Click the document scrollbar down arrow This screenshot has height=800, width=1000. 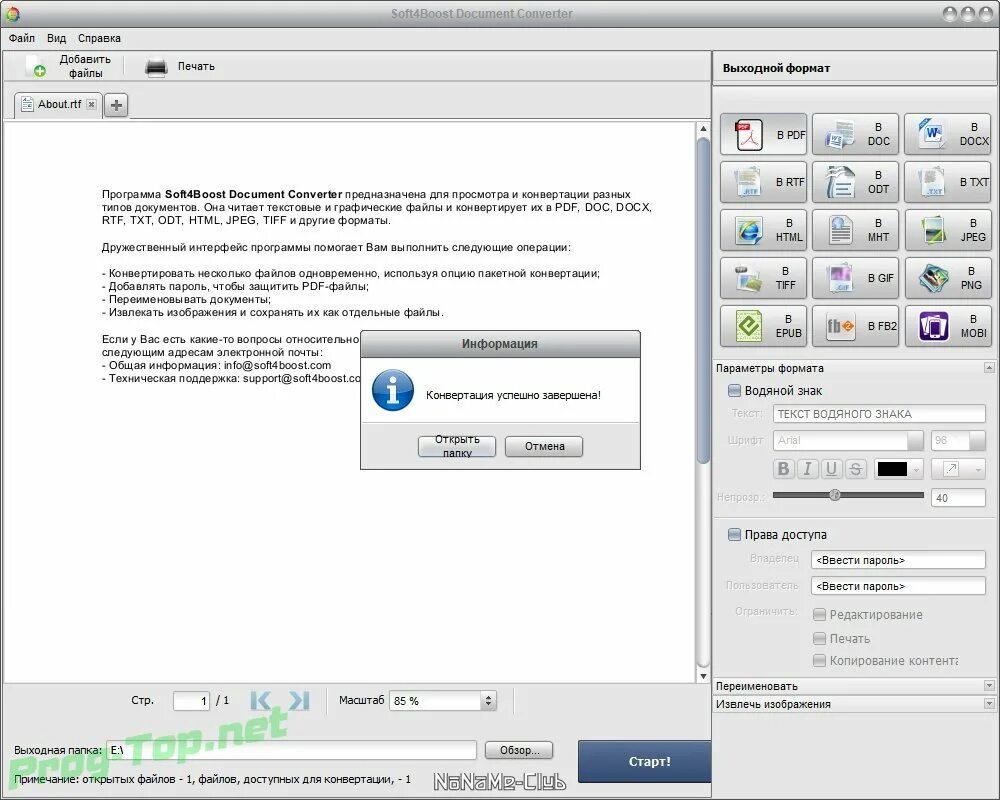point(703,676)
